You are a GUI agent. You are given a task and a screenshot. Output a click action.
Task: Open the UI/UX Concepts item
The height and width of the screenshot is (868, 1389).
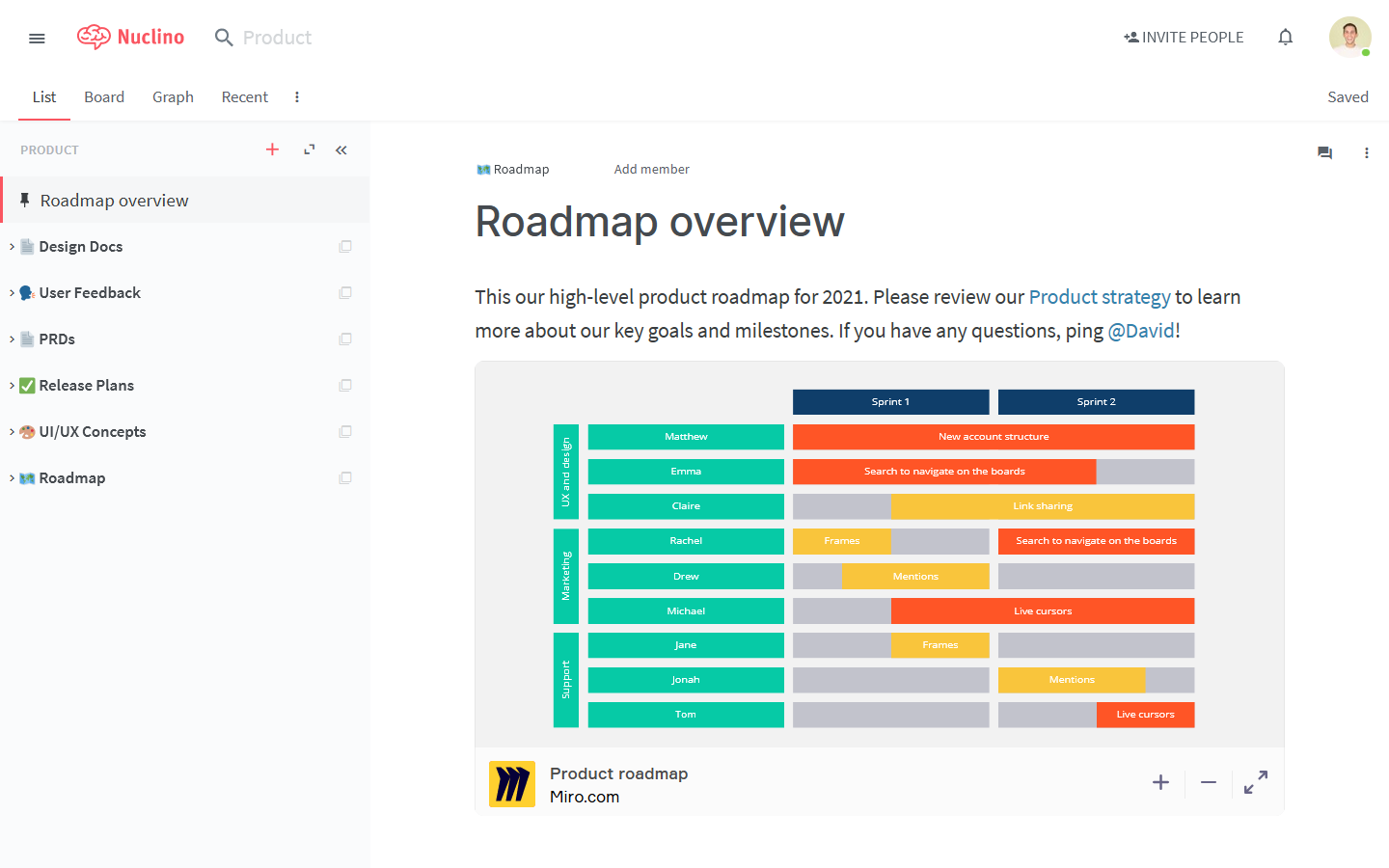93,431
